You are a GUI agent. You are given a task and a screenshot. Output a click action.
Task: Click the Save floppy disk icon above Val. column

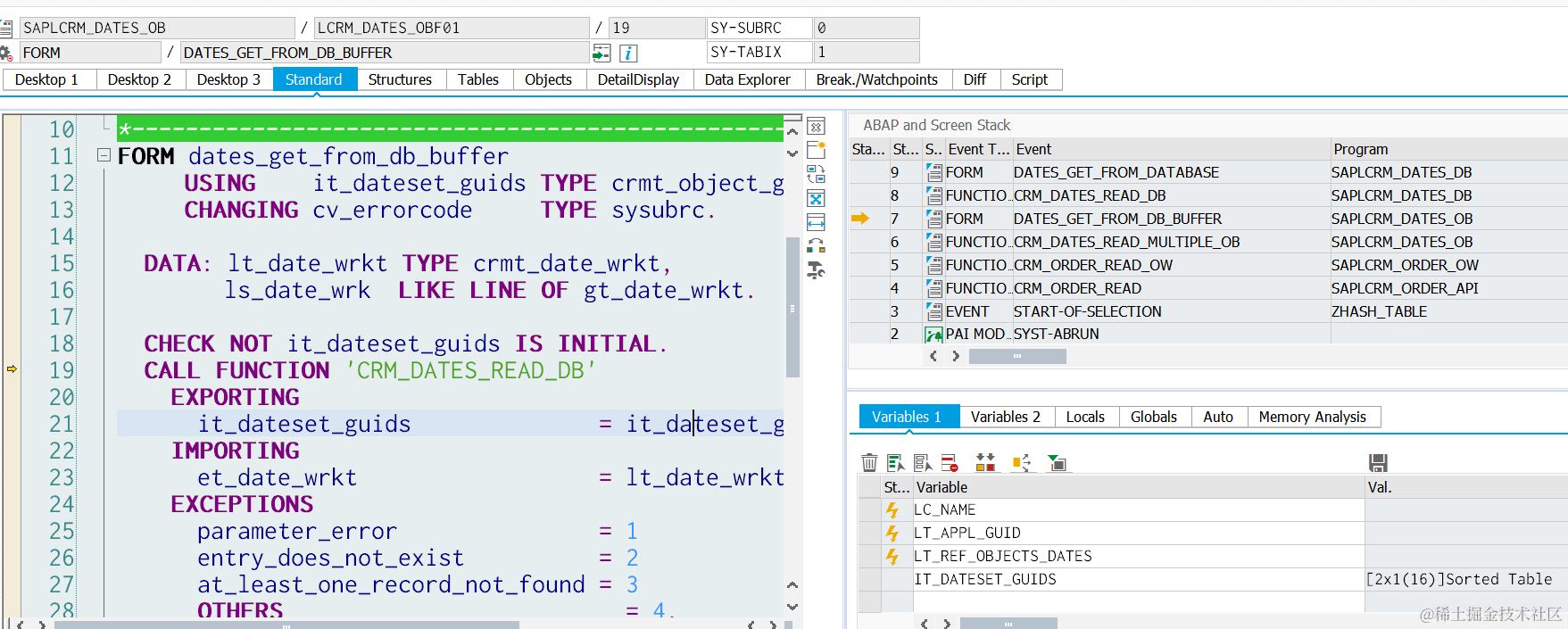click(x=1378, y=462)
